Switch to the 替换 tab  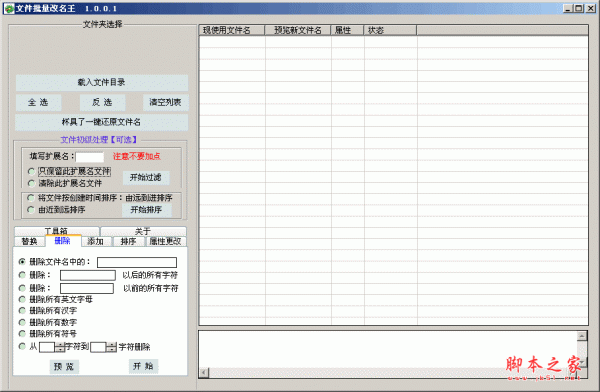29,241
